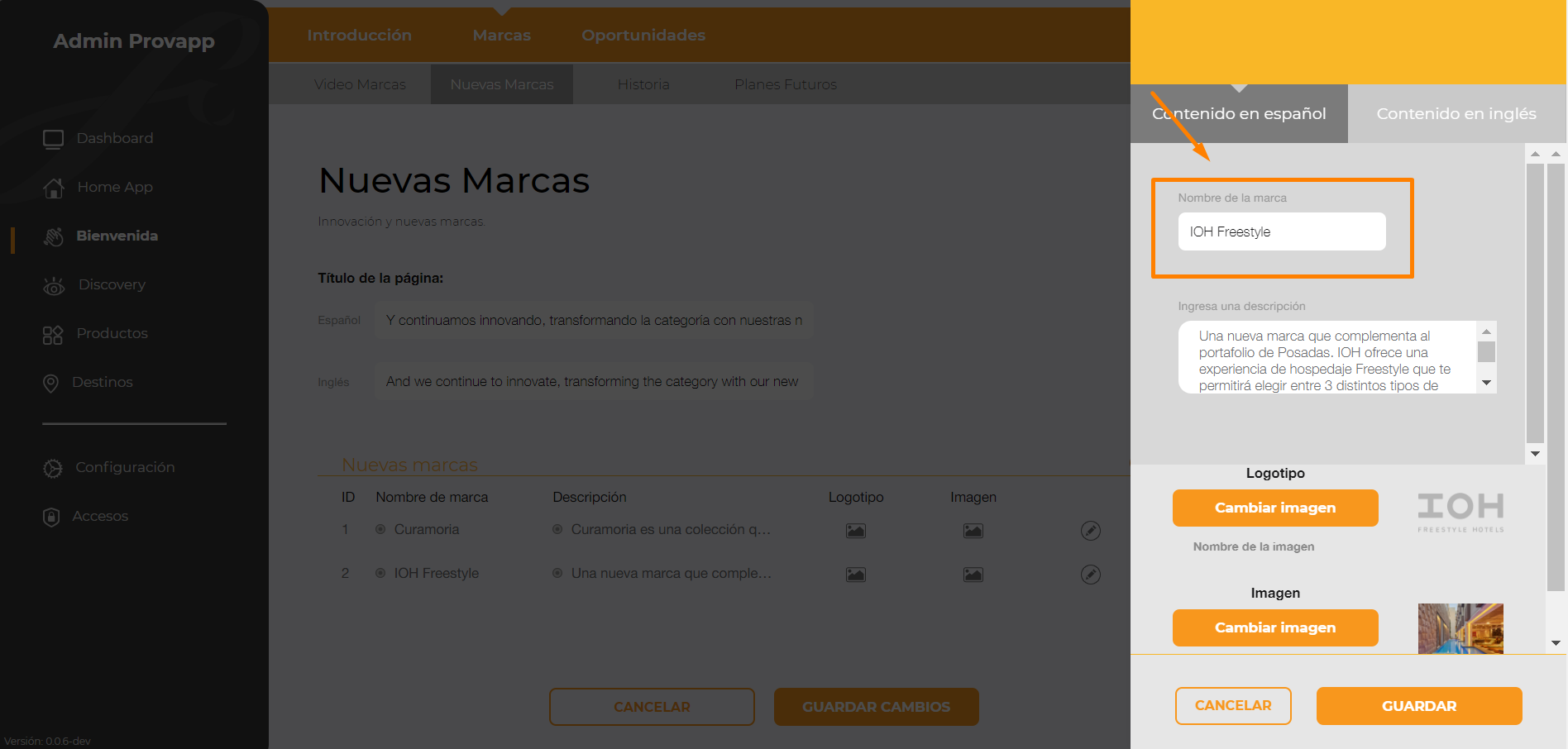
Task: Click the Nombre de marca column header
Action: [432, 497]
